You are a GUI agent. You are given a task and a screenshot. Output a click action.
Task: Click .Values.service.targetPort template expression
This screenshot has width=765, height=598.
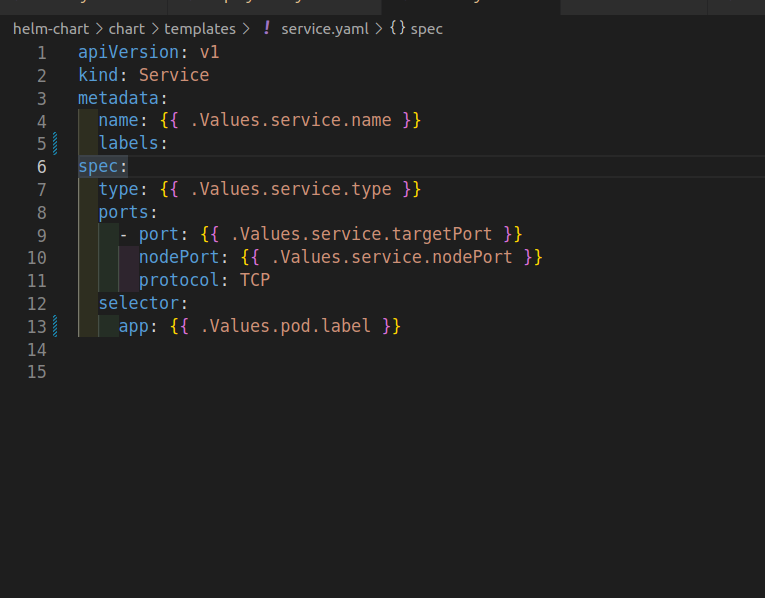click(x=361, y=235)
